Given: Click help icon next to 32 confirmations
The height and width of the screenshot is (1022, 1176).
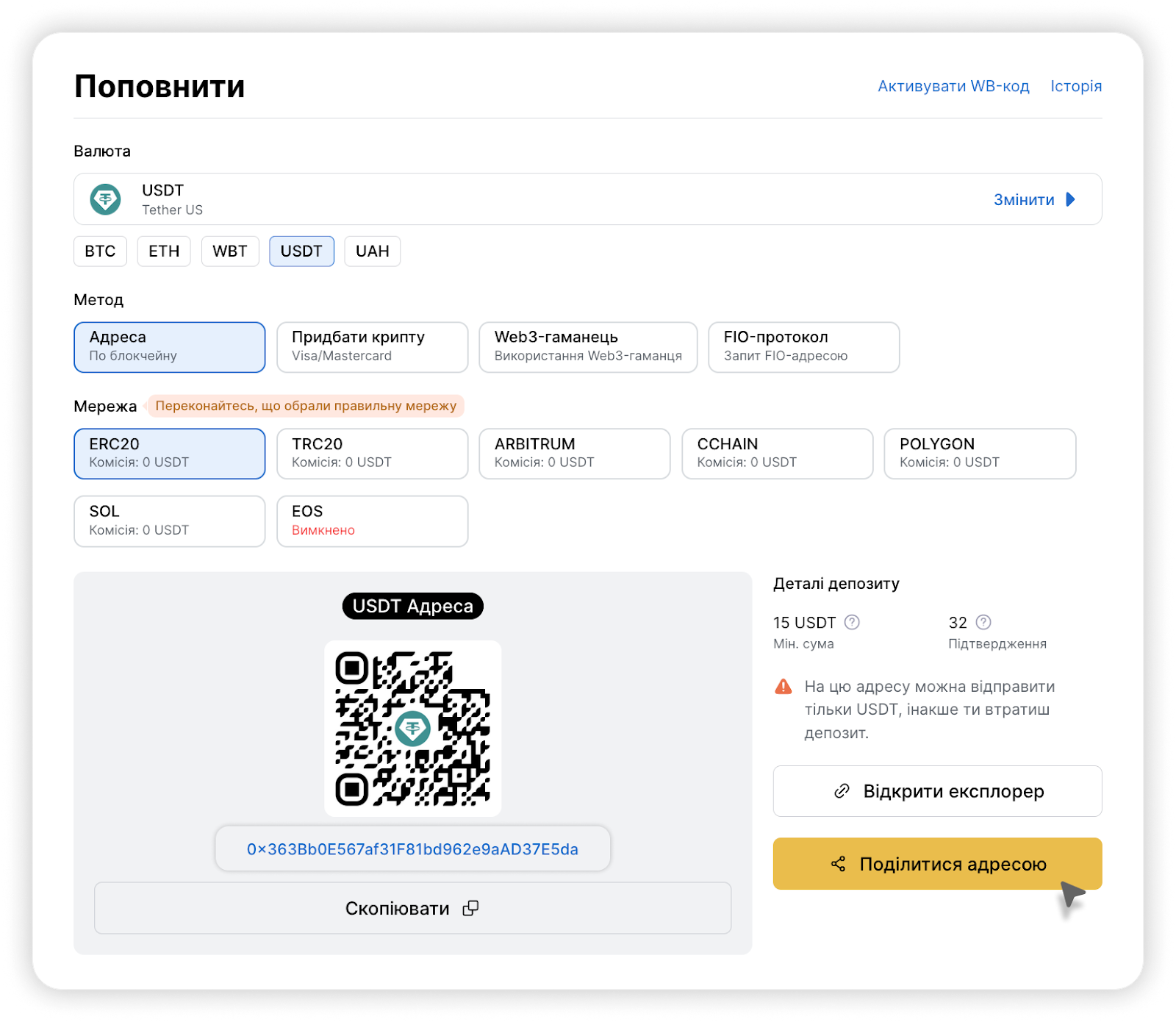Looking at the screenshot, I should [983, 623].
